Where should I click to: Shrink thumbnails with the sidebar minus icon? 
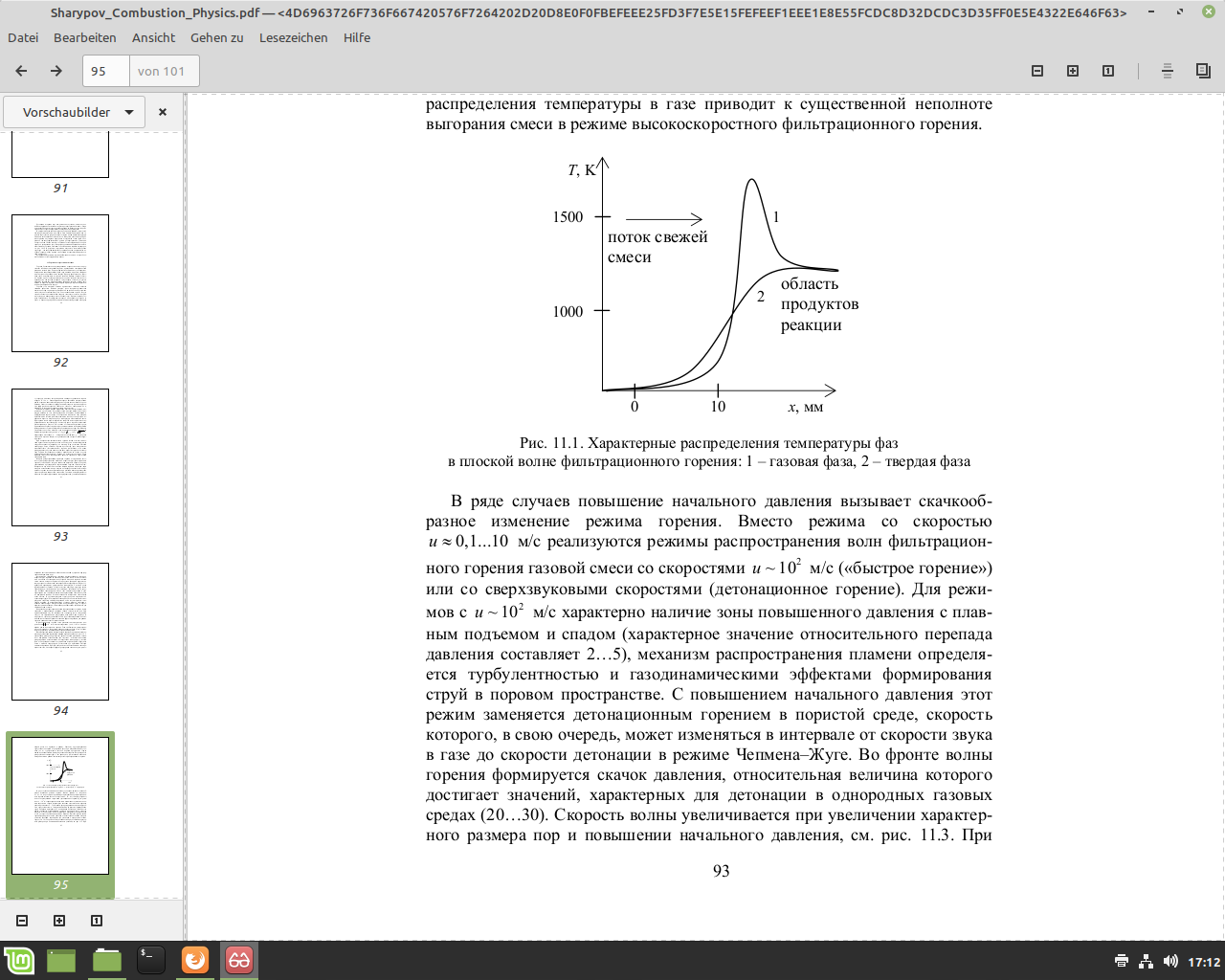[x=22, y=921]
